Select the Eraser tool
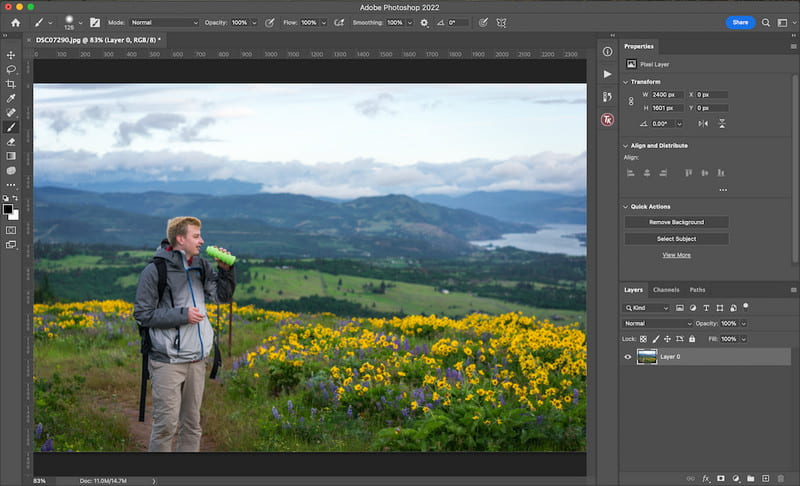Screen dimensions: 800x486 point(11,142)
